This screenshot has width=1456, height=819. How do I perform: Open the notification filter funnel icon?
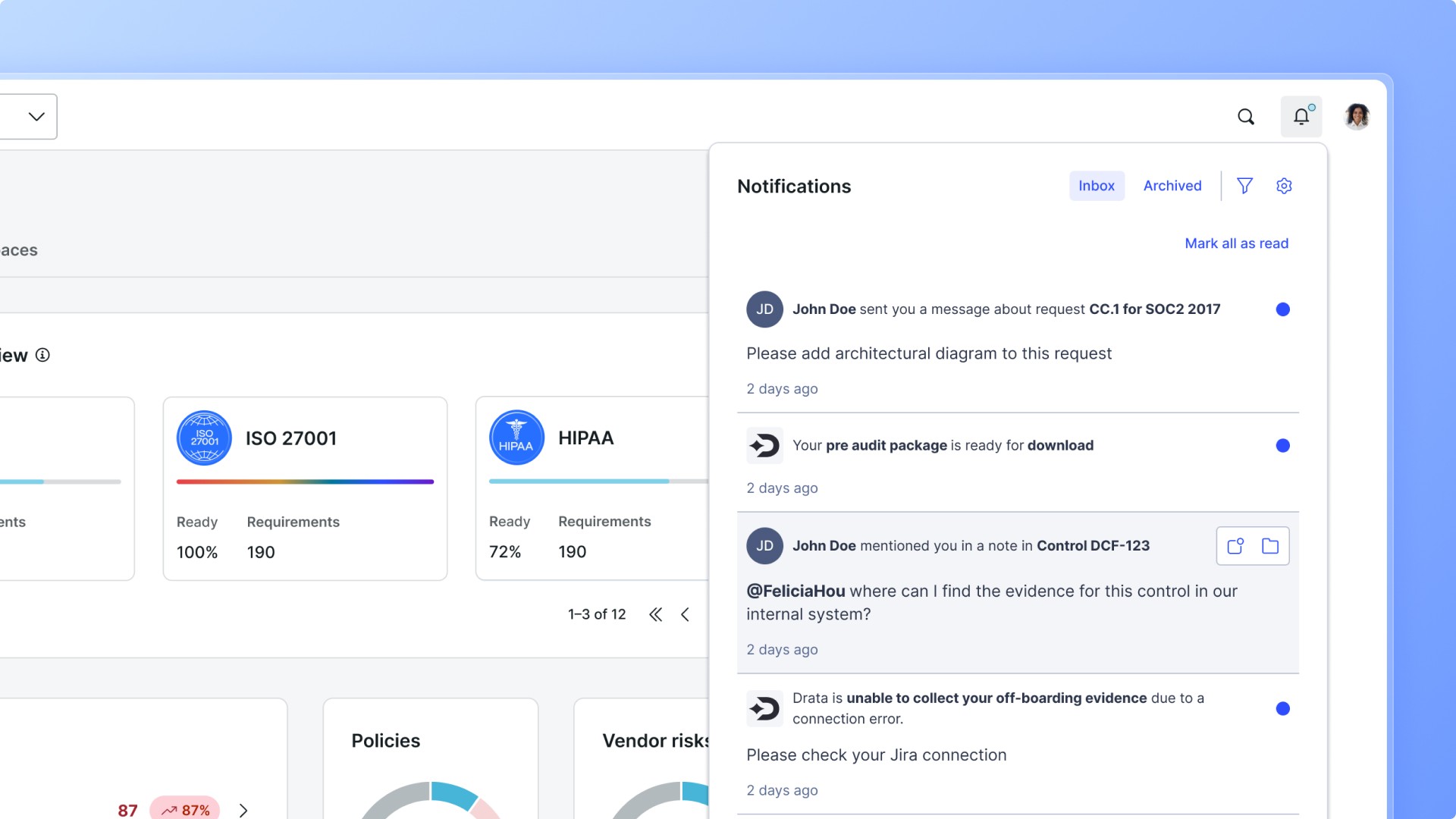coord(1244,186)
